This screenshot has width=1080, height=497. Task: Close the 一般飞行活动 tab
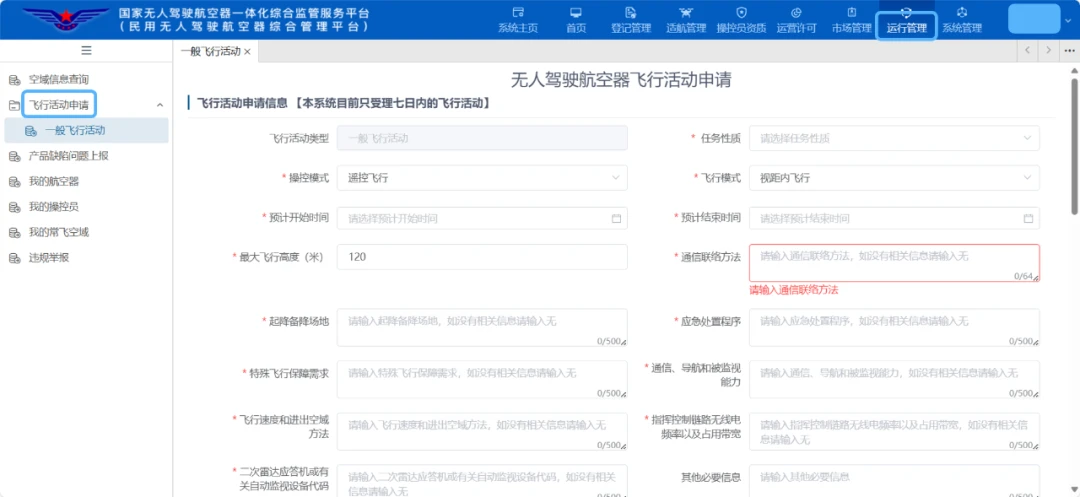[247, 52]
